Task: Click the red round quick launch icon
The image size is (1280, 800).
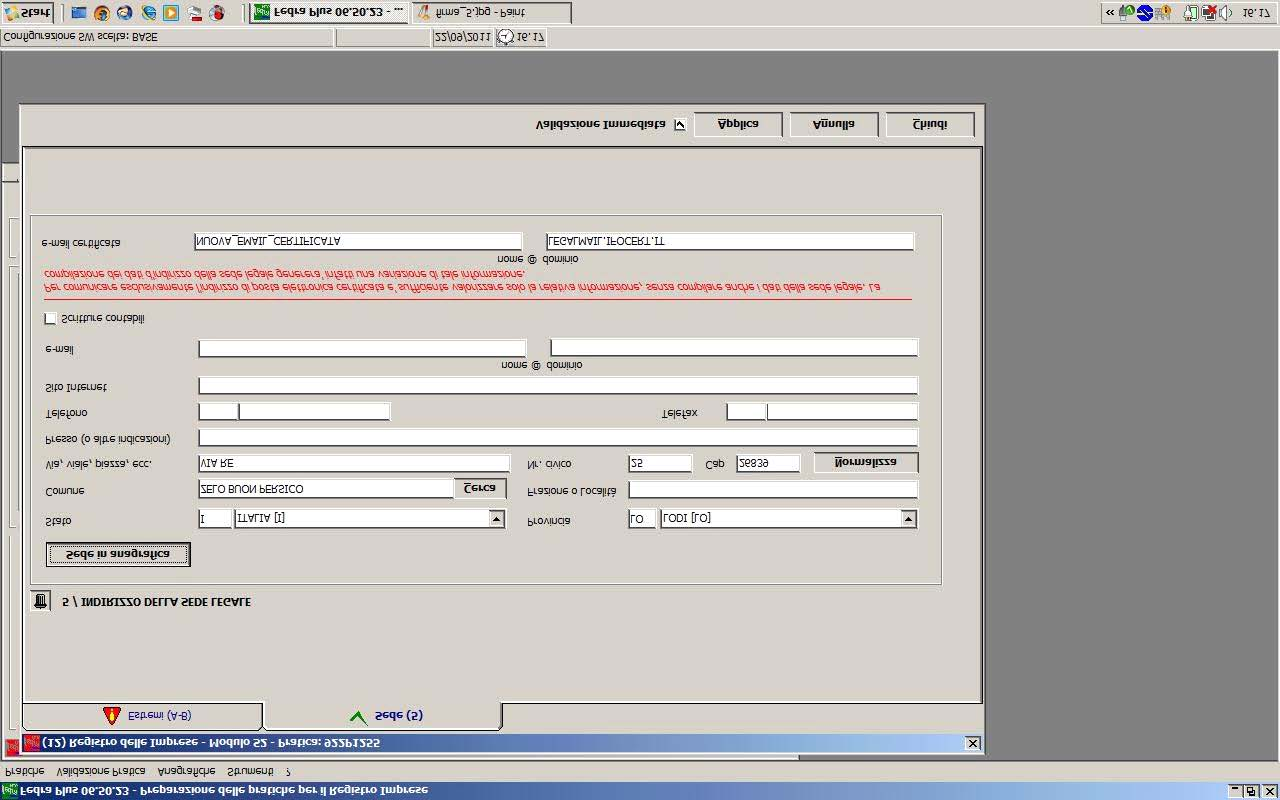Action: pyautogui.click(x=217, y=13)
